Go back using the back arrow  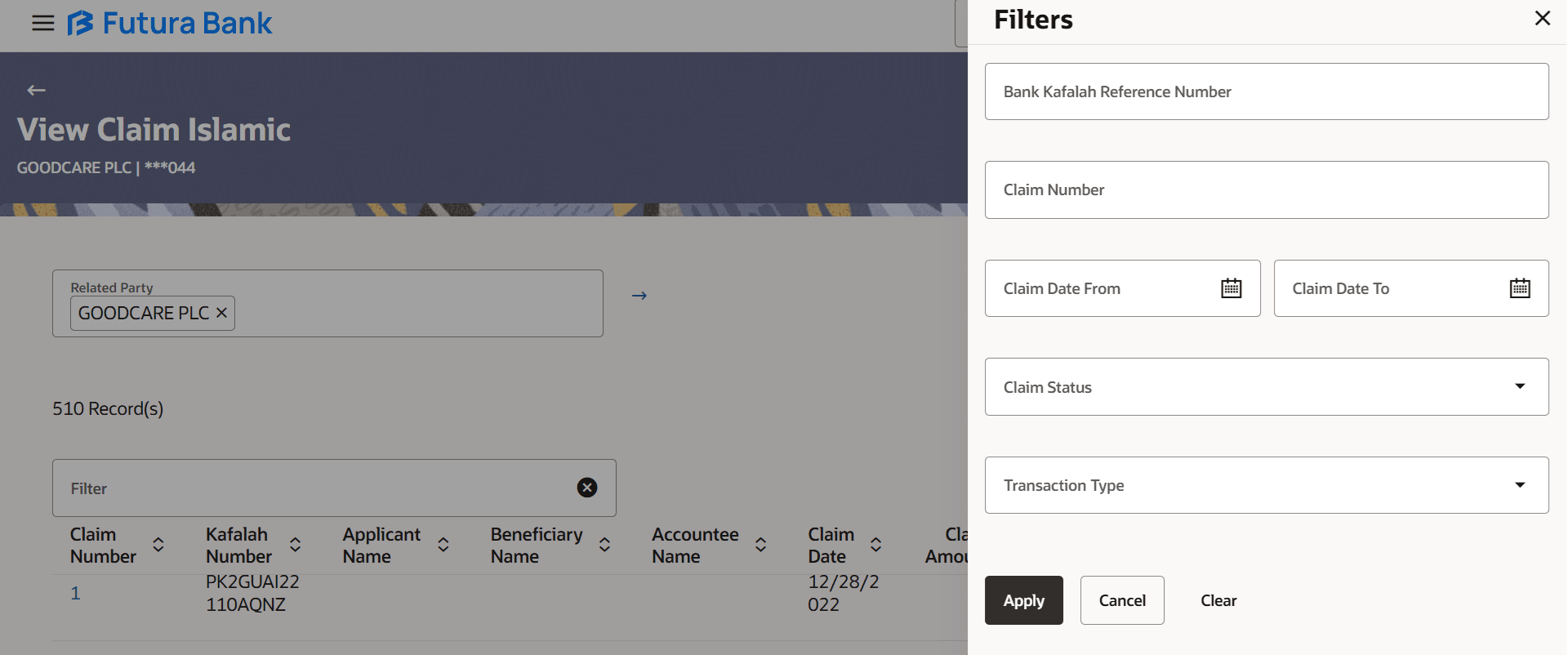[x=36, y=91]
